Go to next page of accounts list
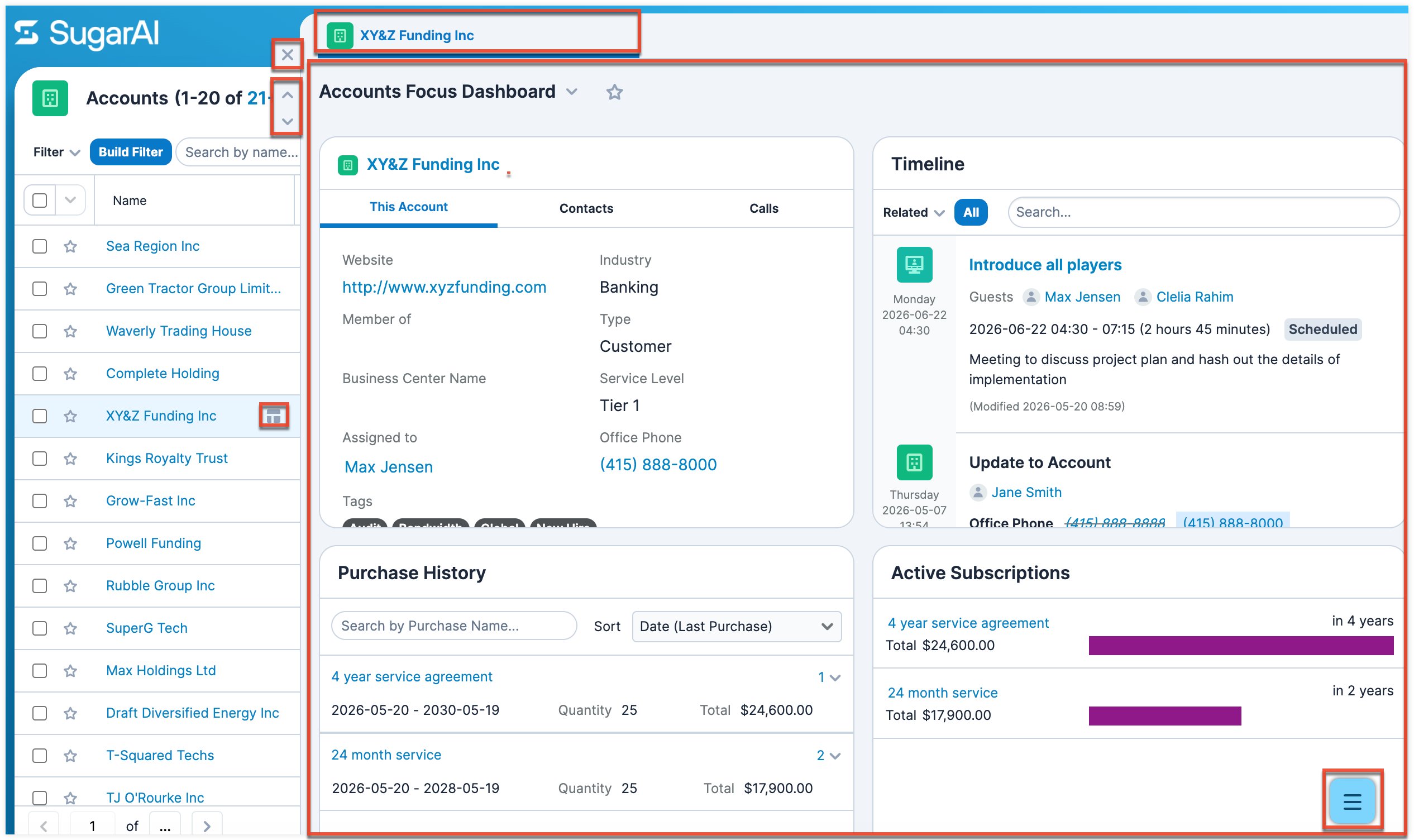1414x840 pixels. [x=207, y=826]
